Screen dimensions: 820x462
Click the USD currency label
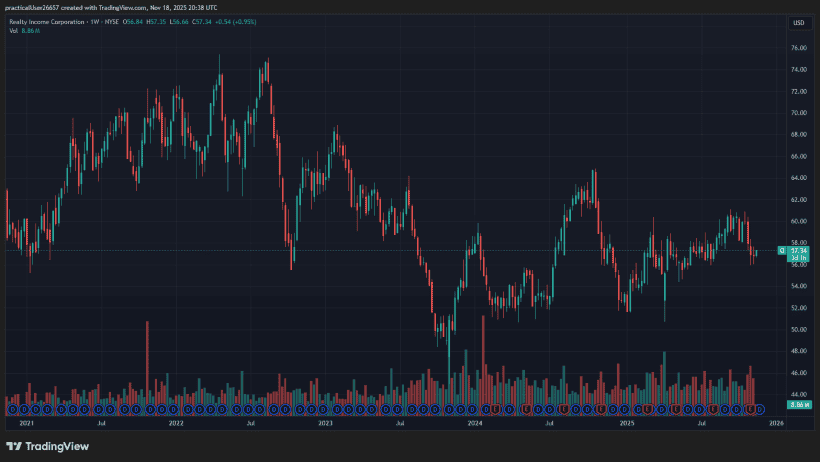coord(799,22)
